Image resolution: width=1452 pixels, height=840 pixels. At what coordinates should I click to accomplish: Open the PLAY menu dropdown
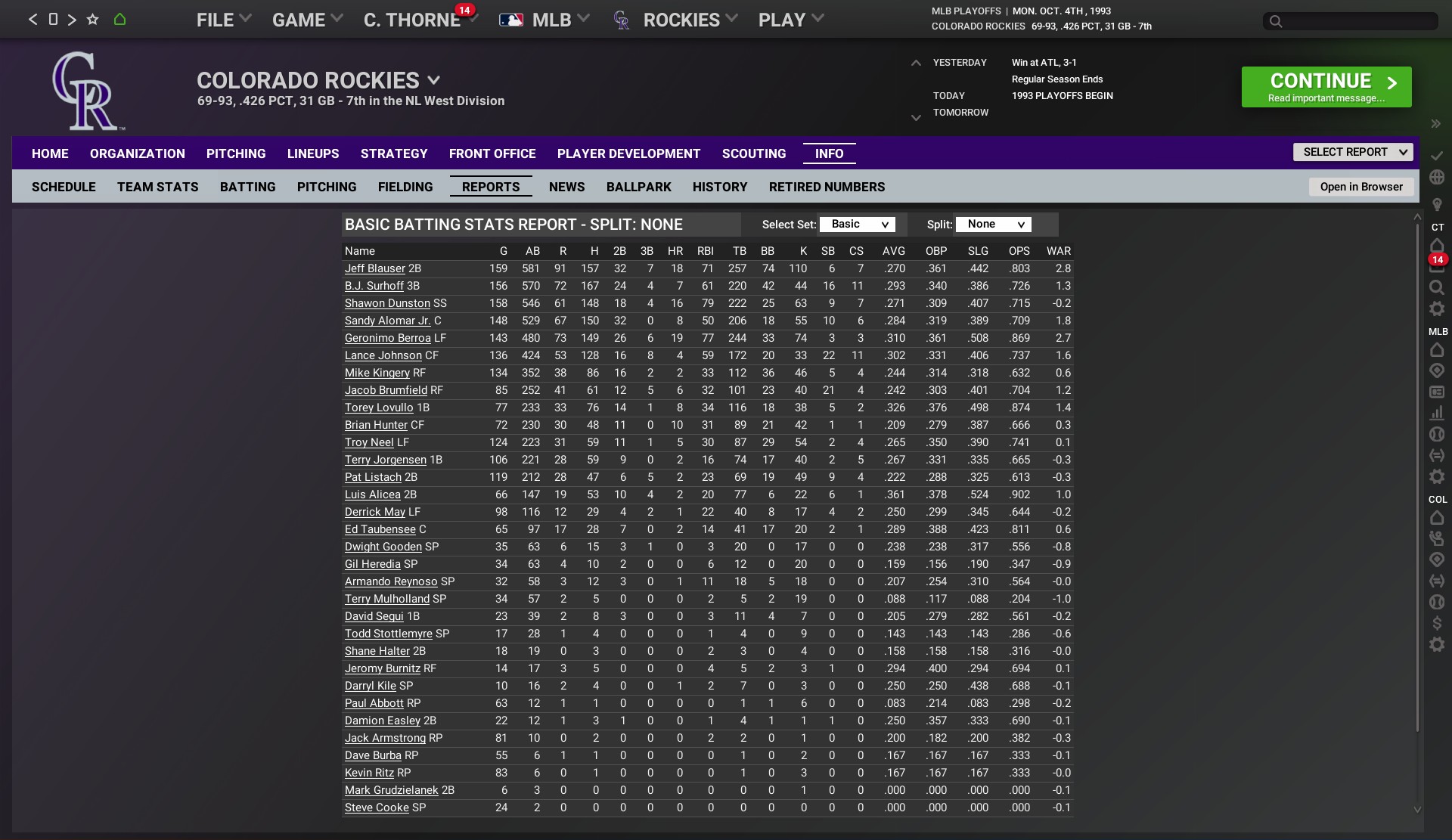pyautogui.click(x=791, y=20)
